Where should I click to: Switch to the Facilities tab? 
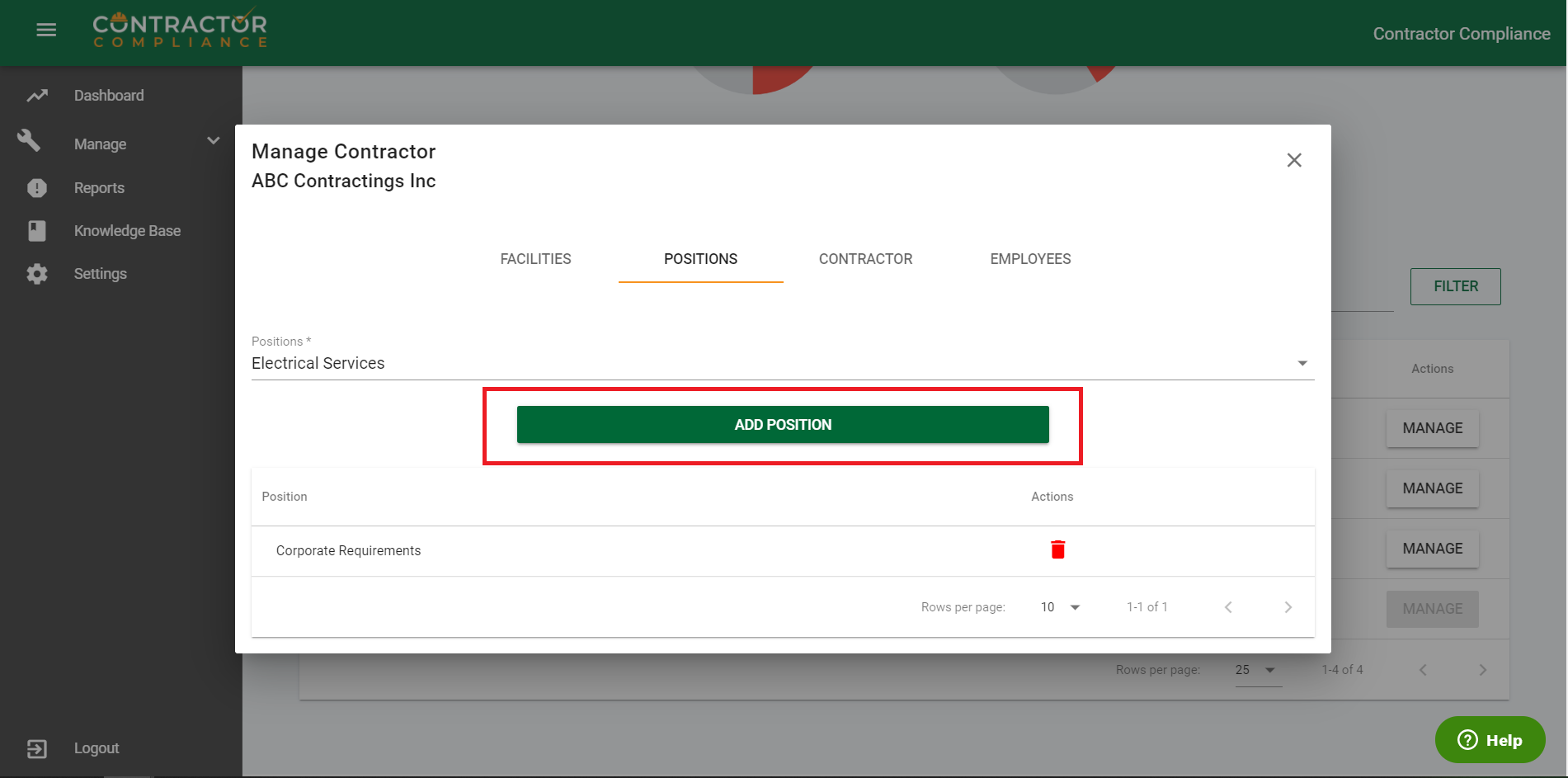click(535, 259)
